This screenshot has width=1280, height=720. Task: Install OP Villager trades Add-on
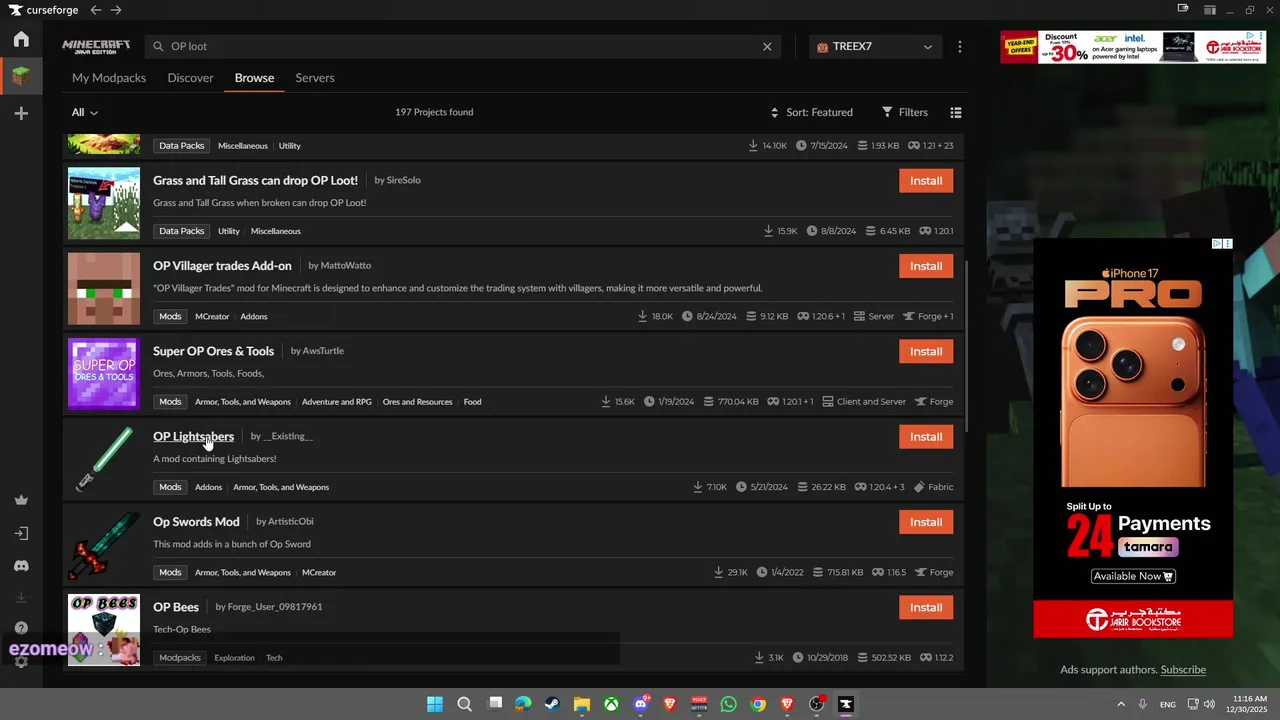click(926, 266)
